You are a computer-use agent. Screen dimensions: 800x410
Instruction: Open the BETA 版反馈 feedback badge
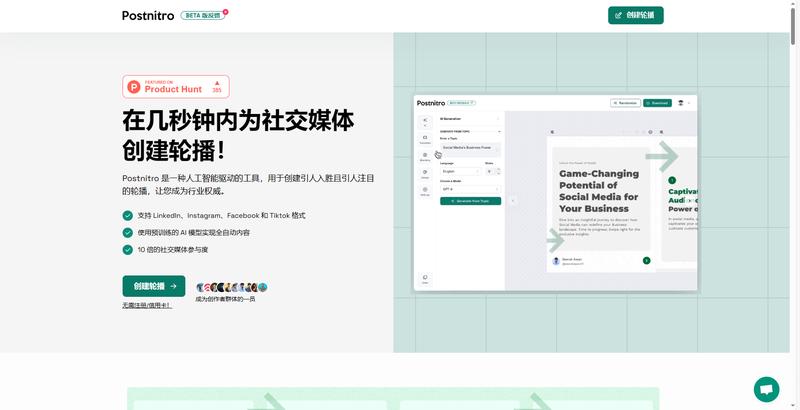click(203, 15)
